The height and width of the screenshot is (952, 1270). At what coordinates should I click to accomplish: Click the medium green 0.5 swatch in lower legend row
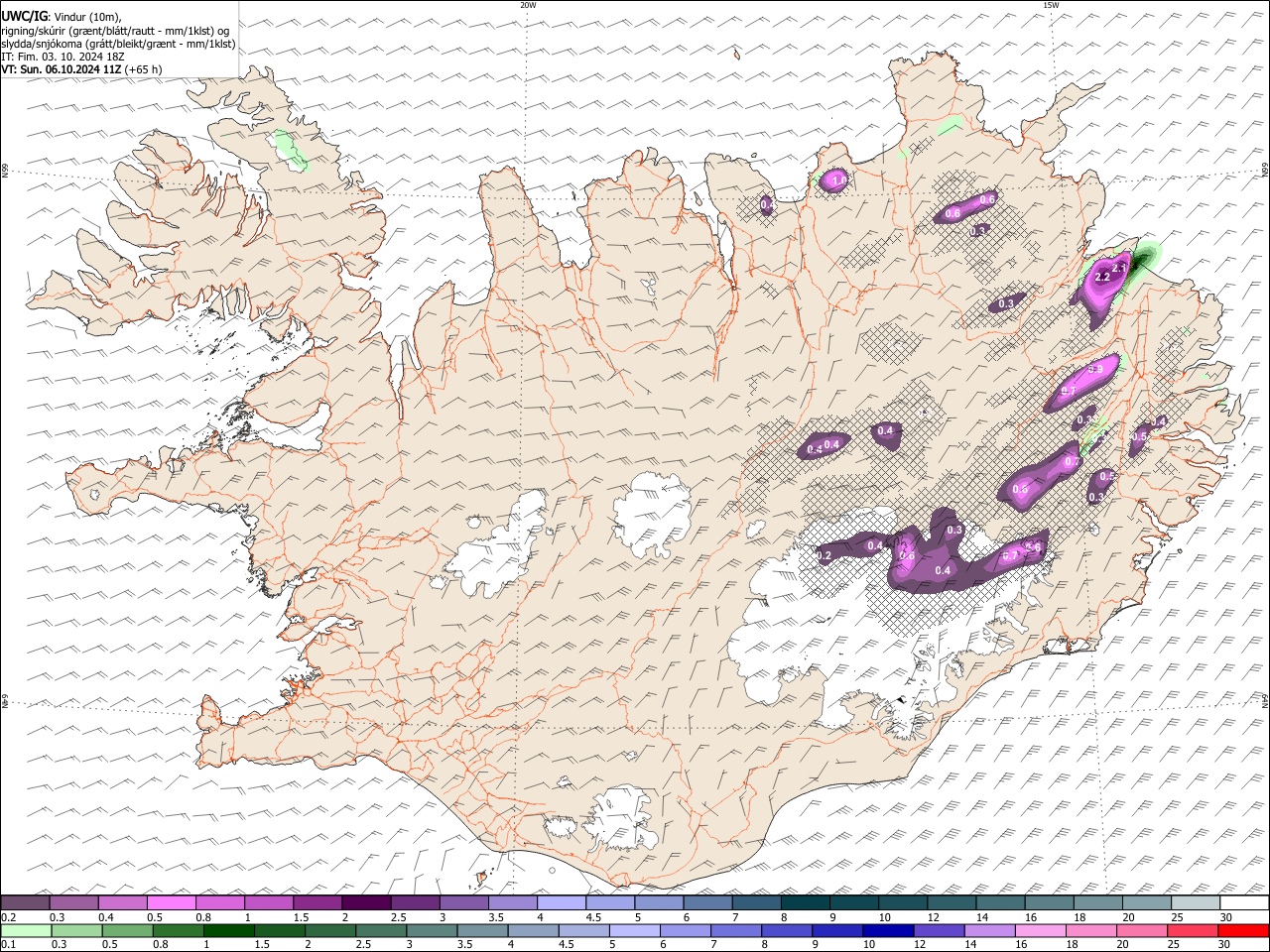[127, 931]
